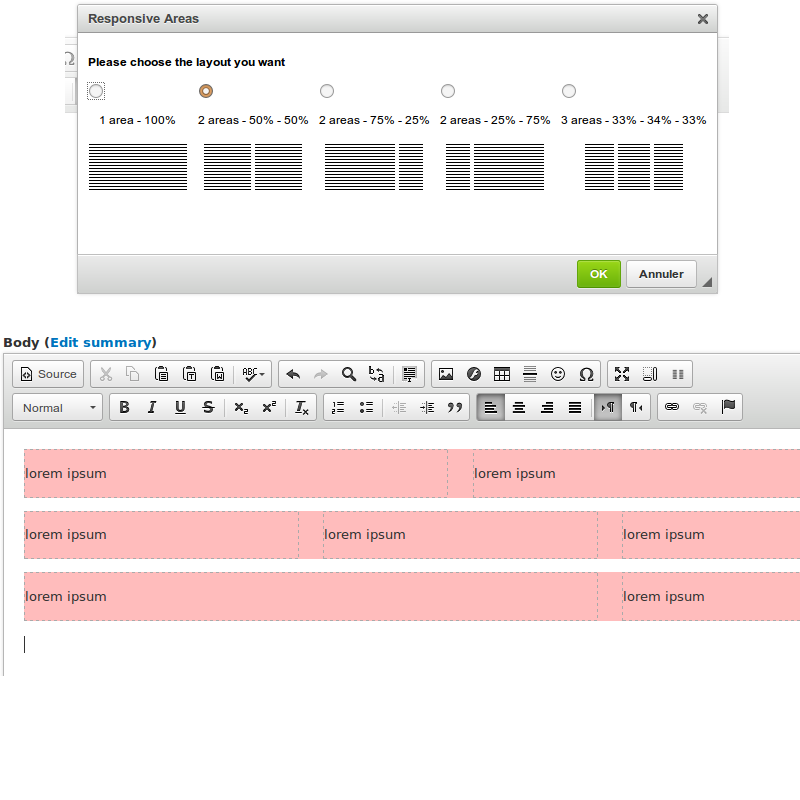This screenshot has width=800, height=800.
Task: Expand the spell check dropdown
Action: (262, 374)
